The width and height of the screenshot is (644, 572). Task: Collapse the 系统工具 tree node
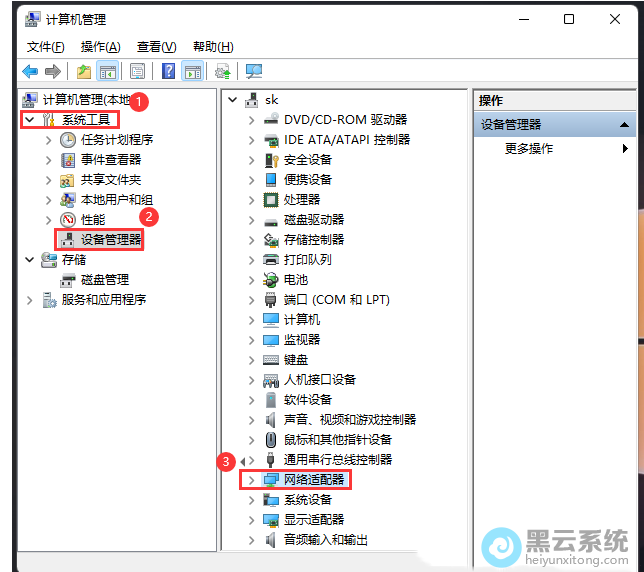tap(29, 120)
